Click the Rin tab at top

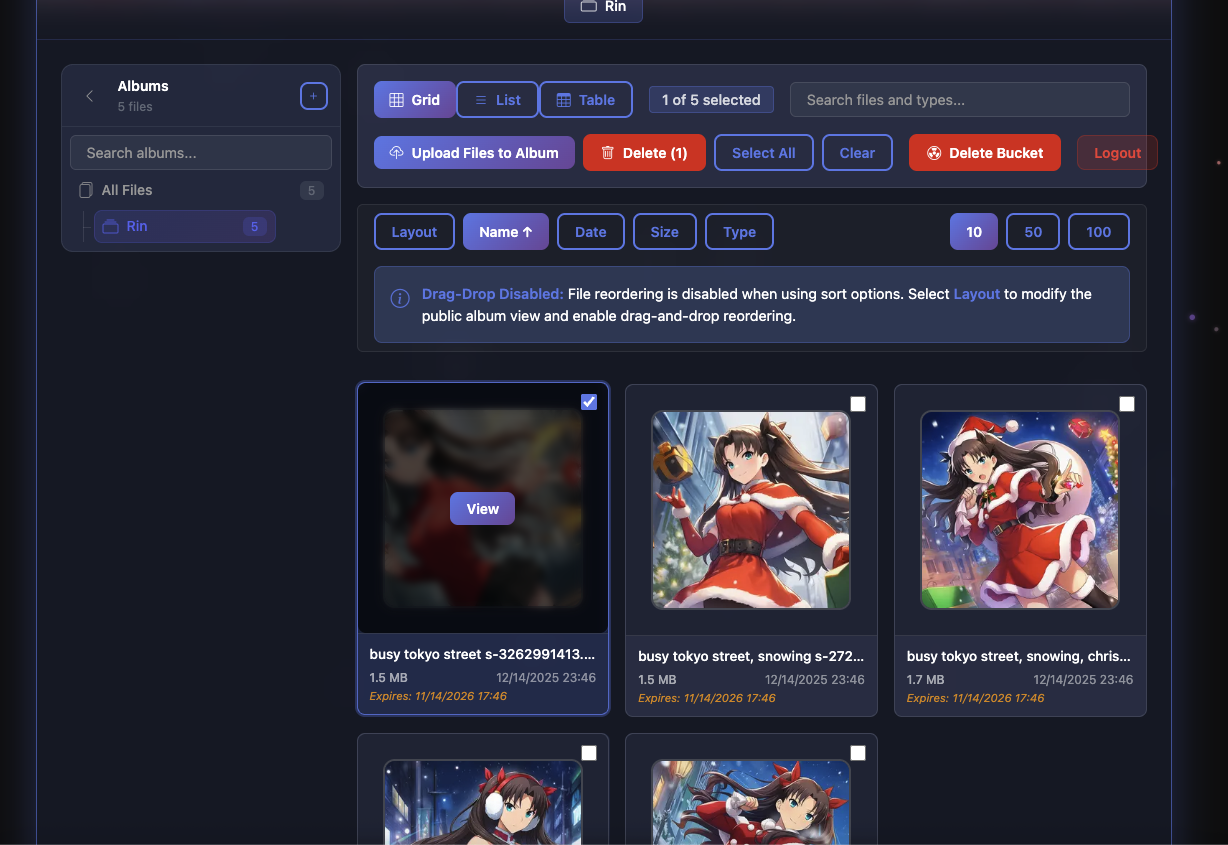pos(603,7)
